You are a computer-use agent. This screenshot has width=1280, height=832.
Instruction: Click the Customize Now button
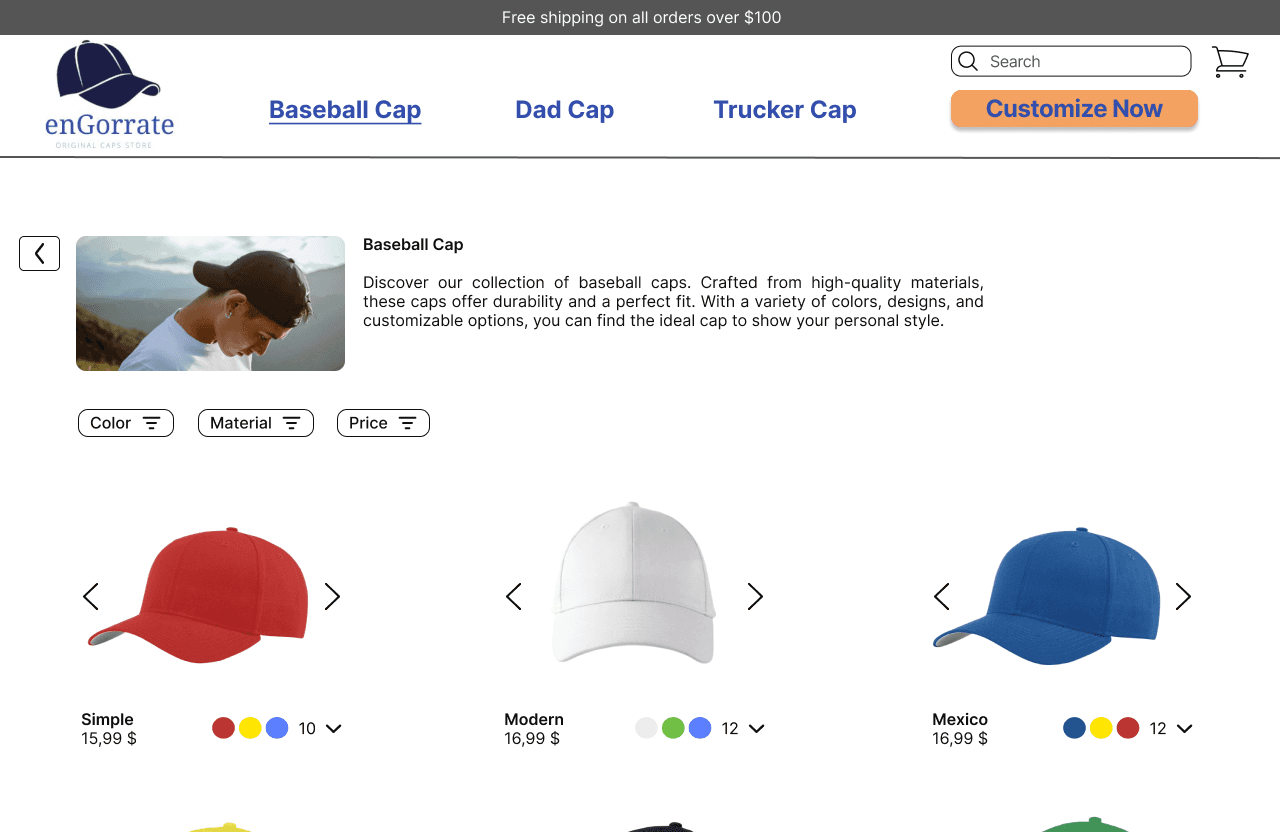click(x=1074, y=109)
